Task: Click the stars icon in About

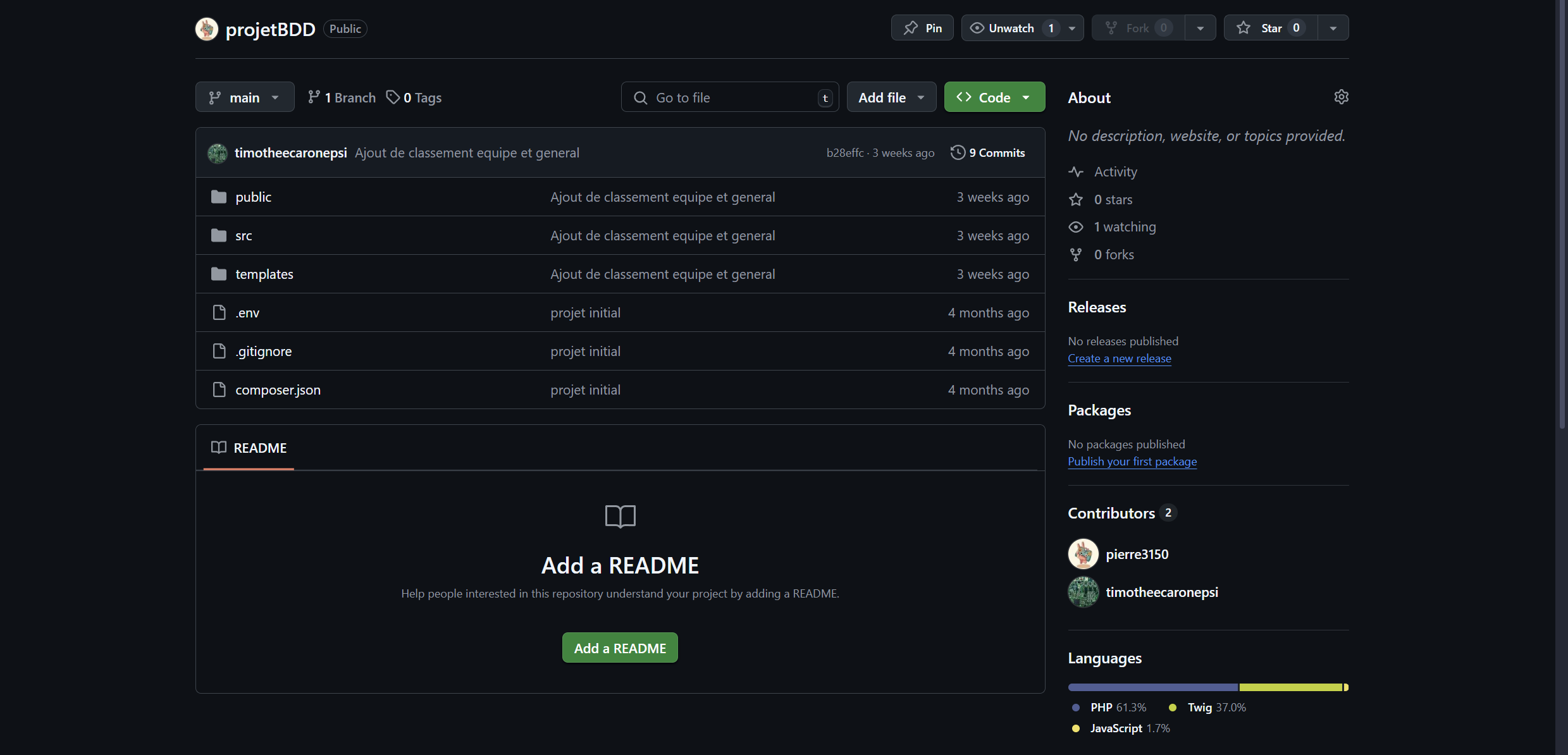Action: pos(1076,200)
